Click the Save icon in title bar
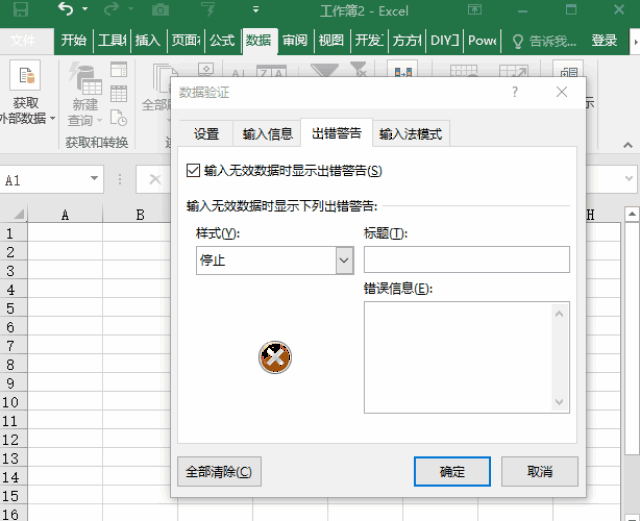 pyautogui.click(x=20, y=9)
